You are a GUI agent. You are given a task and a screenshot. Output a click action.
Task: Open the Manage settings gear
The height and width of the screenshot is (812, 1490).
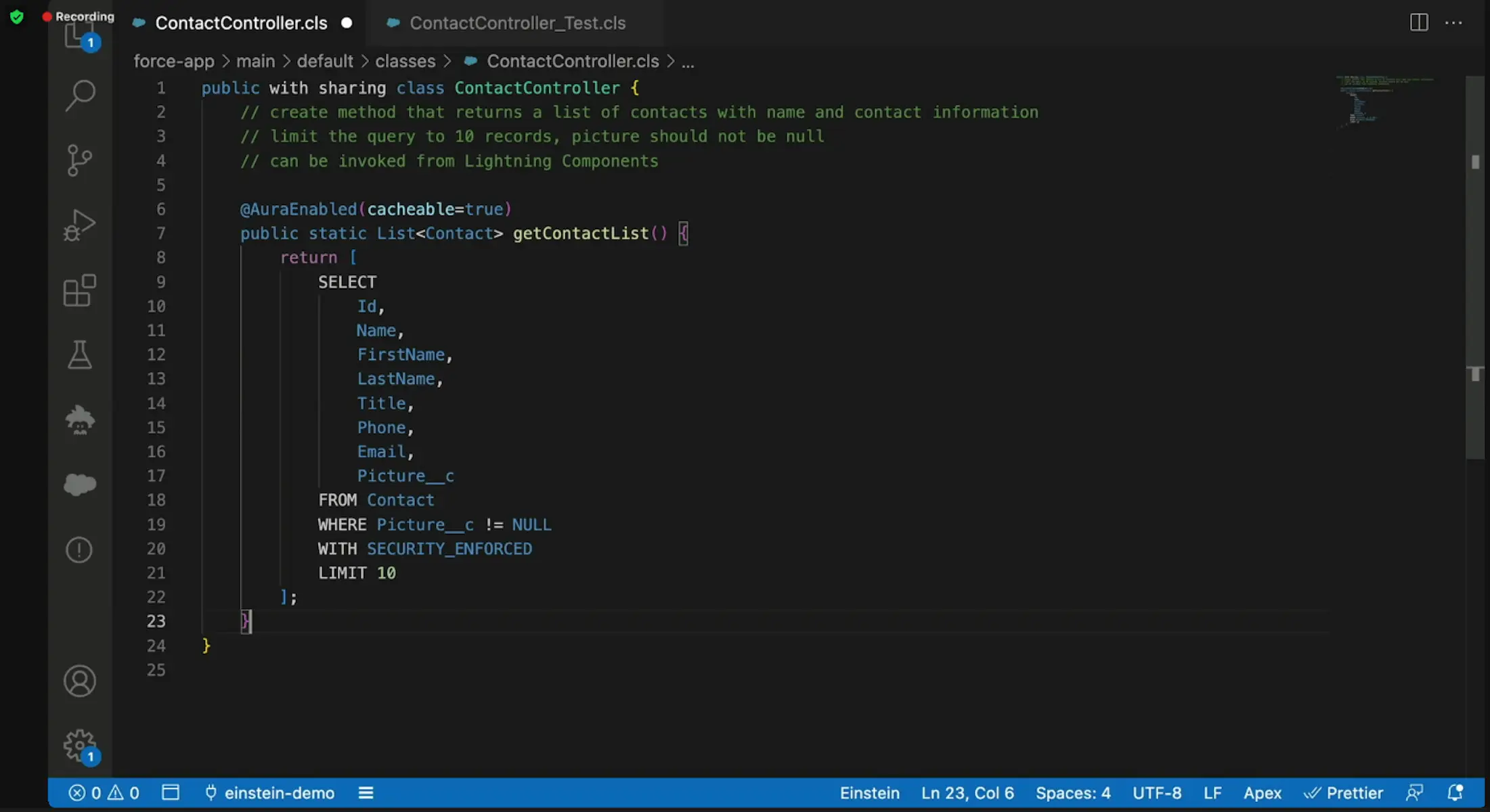pos(80,745)
